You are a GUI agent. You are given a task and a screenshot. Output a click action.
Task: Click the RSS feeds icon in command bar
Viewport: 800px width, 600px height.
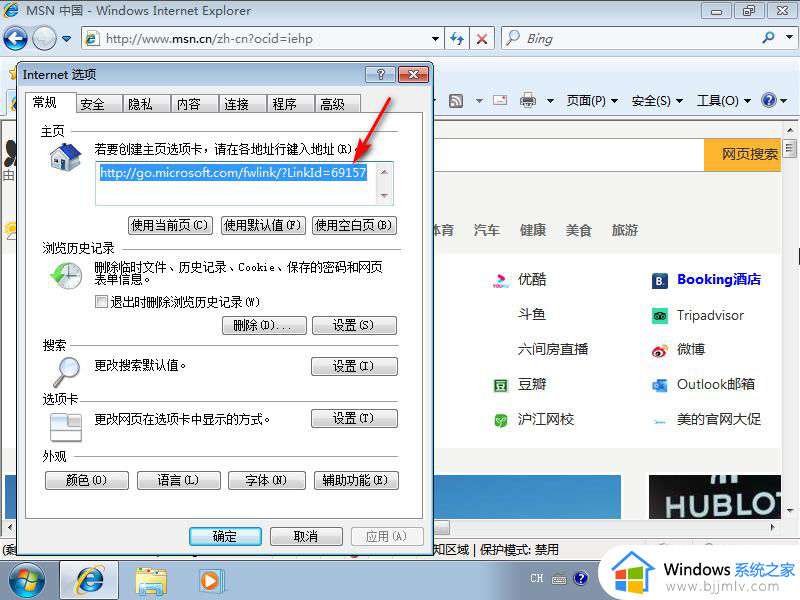[456, 101]
